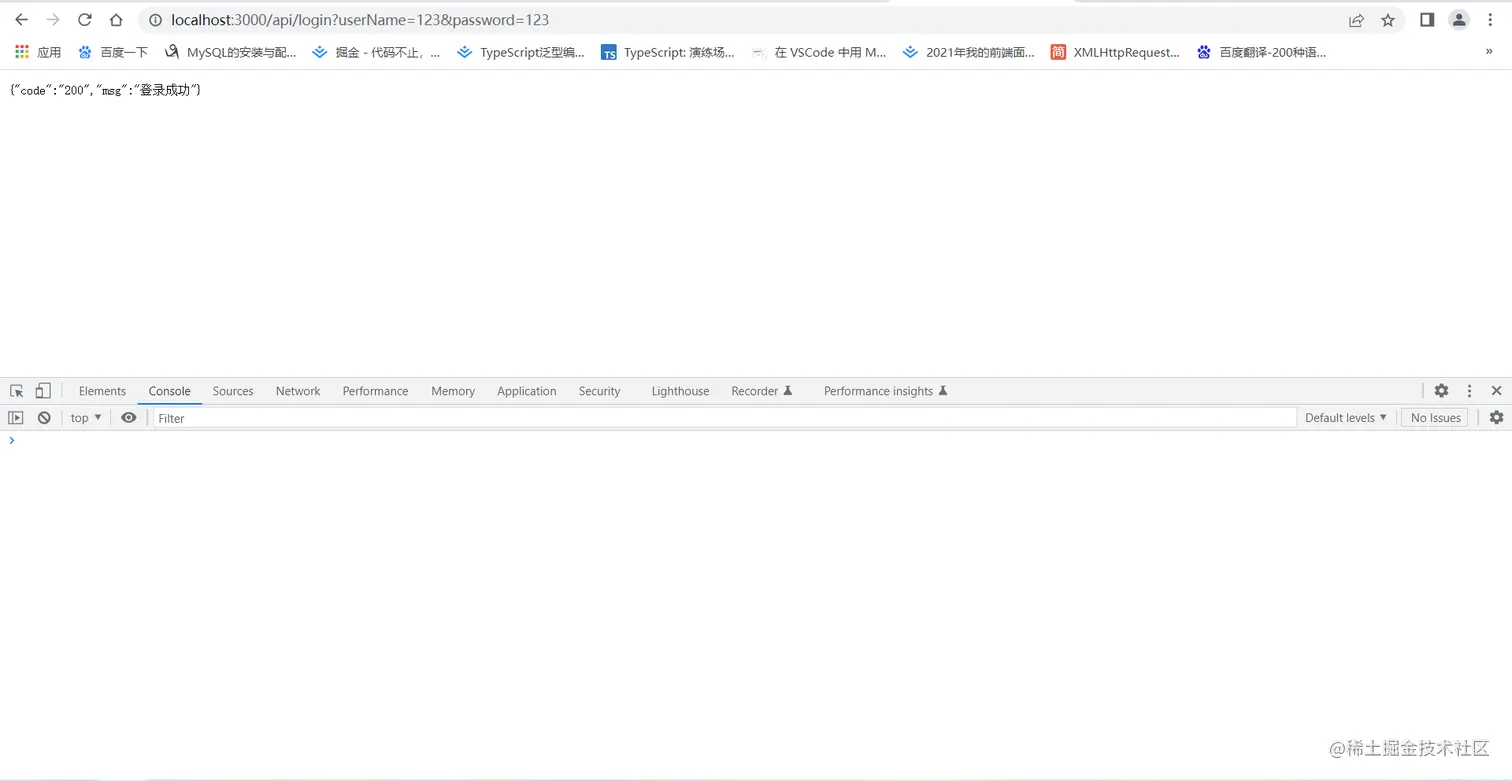Click the console Filter field
The image size is (1512, 781).
[x=725, y=418]
